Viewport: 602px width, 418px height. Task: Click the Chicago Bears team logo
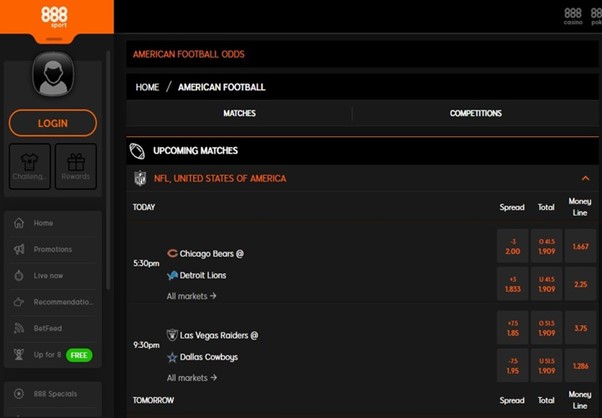point(172,253)
